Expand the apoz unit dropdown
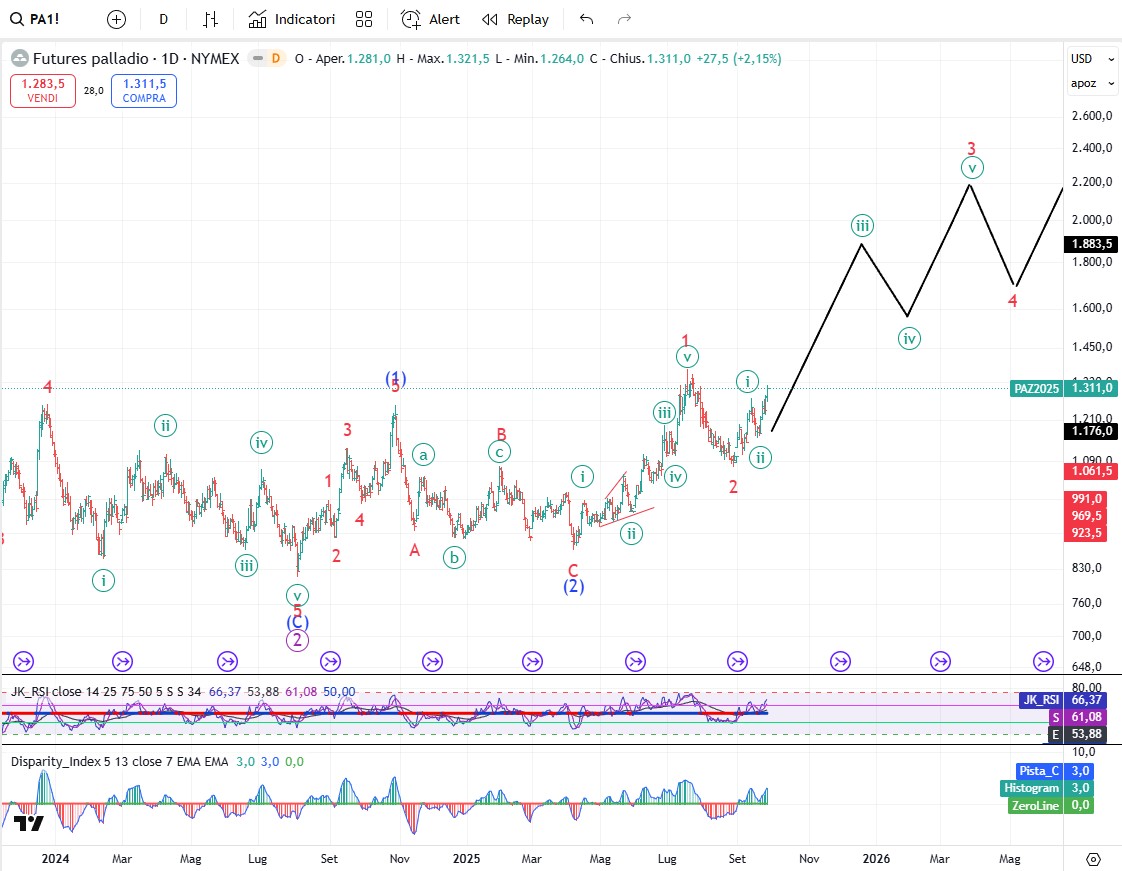 [1083, 83]
